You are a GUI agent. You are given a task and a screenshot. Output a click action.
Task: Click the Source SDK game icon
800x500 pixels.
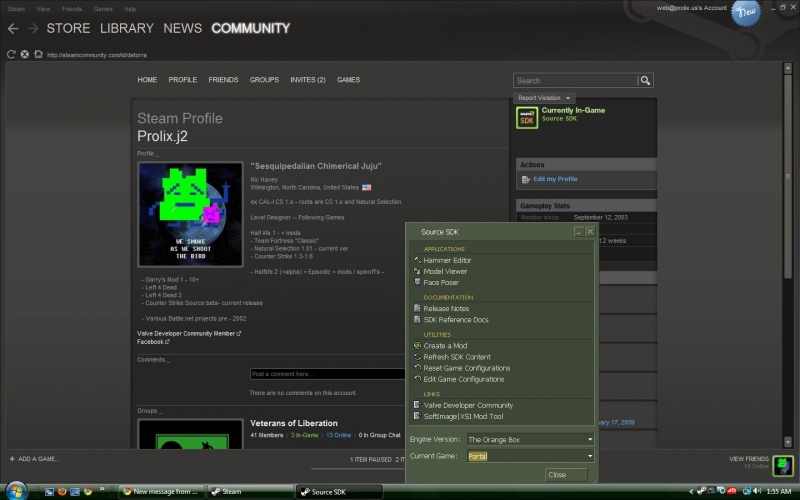coord(527,118)
